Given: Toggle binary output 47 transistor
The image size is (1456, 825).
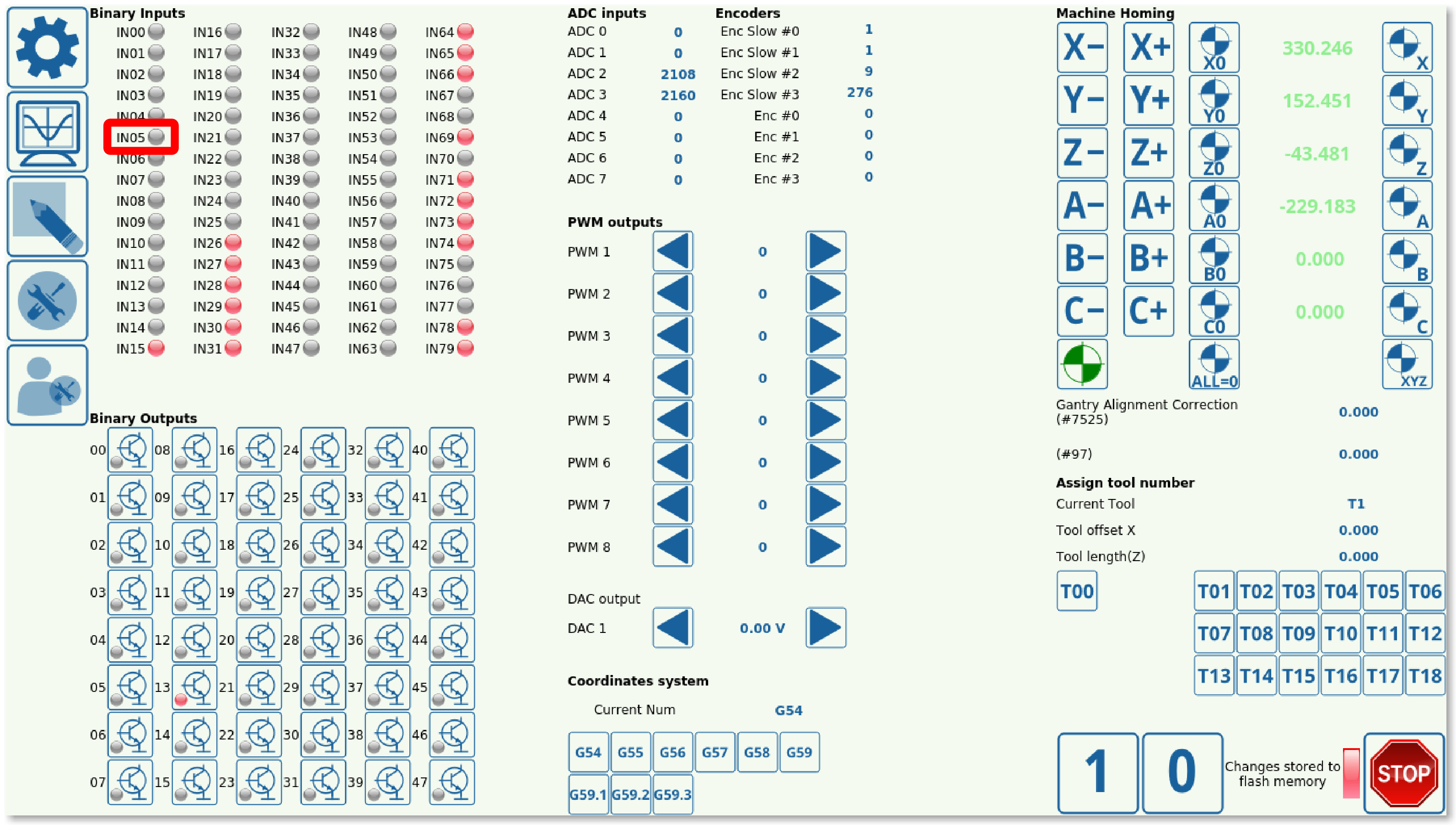Looking at the screenshot, I should (x=451, y=782).
